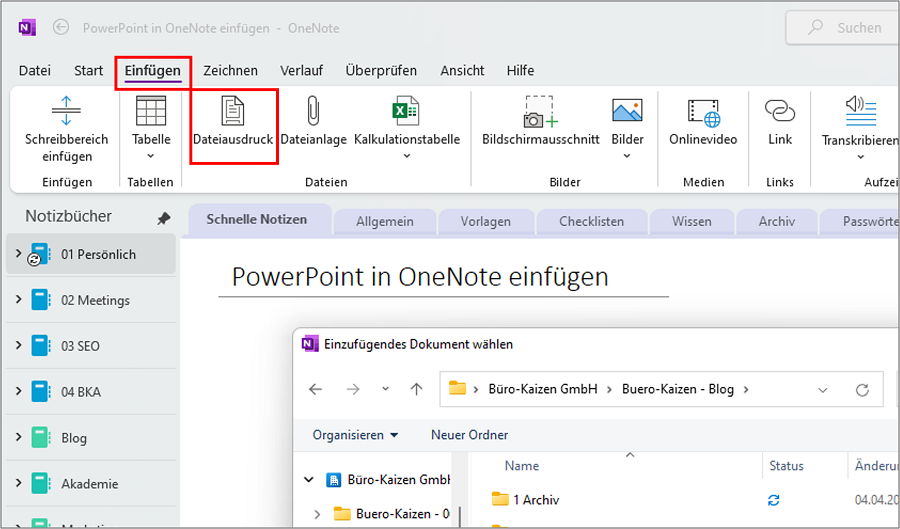Open the Kalkulationstabelle dropdown arrow
The height and width of the screenshot is (529, 900).
point(406,156)
